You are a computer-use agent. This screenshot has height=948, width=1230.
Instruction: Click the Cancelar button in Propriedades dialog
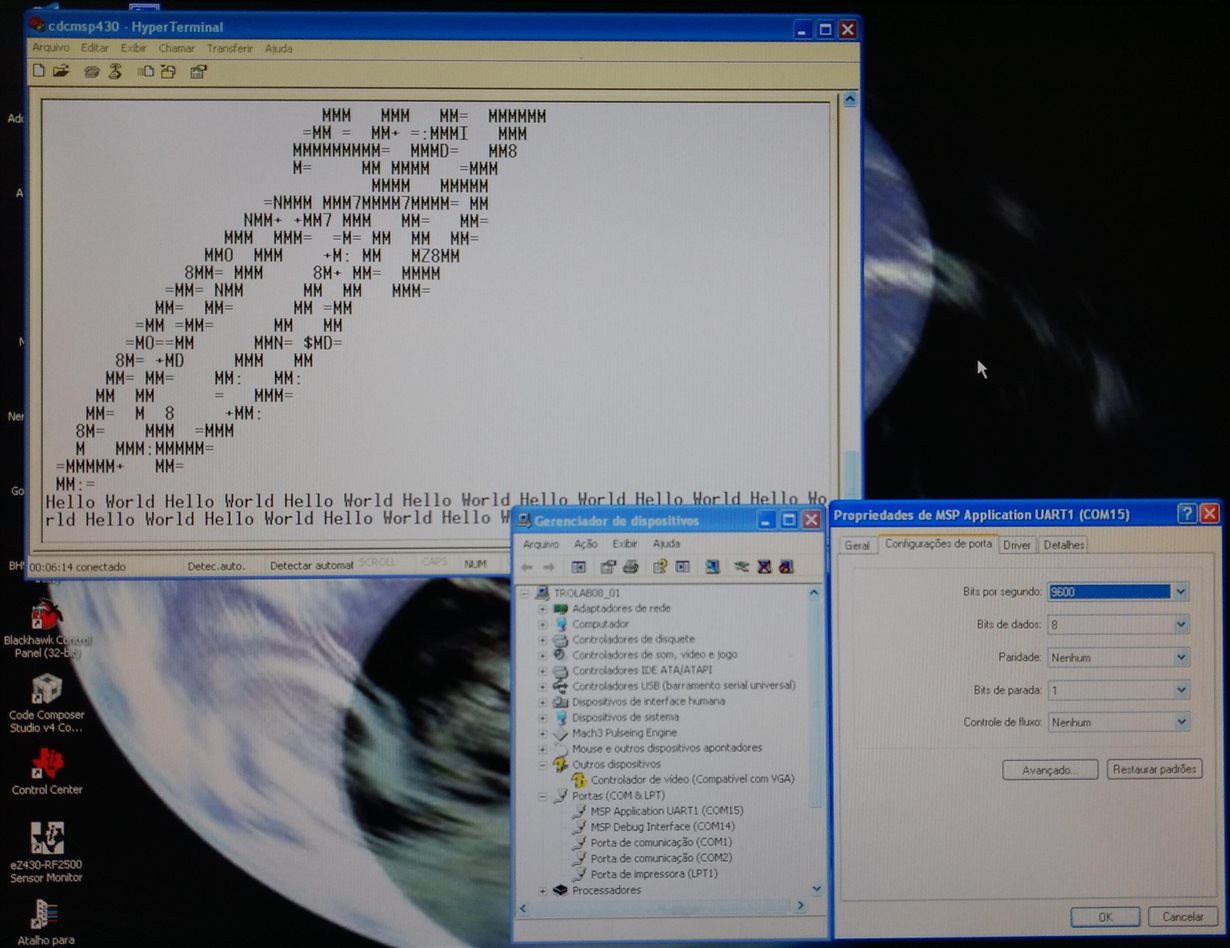(x=1183, y=917)
